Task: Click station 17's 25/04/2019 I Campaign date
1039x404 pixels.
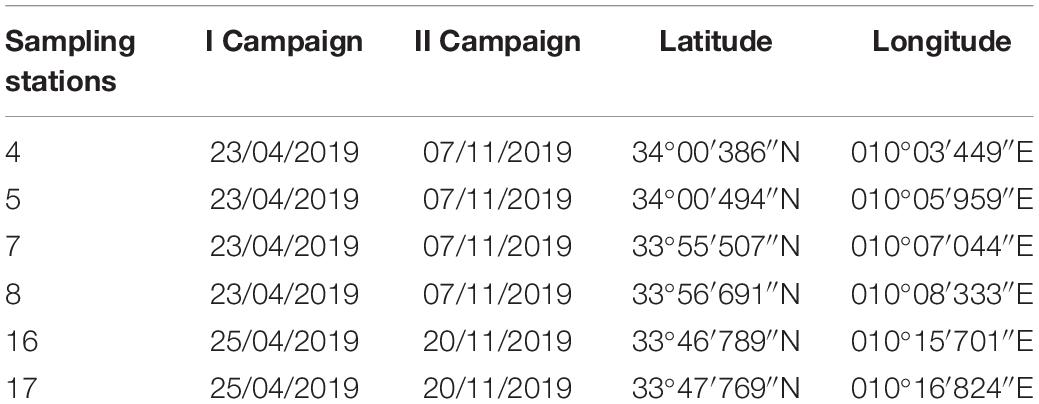Action: pos(284,387)
